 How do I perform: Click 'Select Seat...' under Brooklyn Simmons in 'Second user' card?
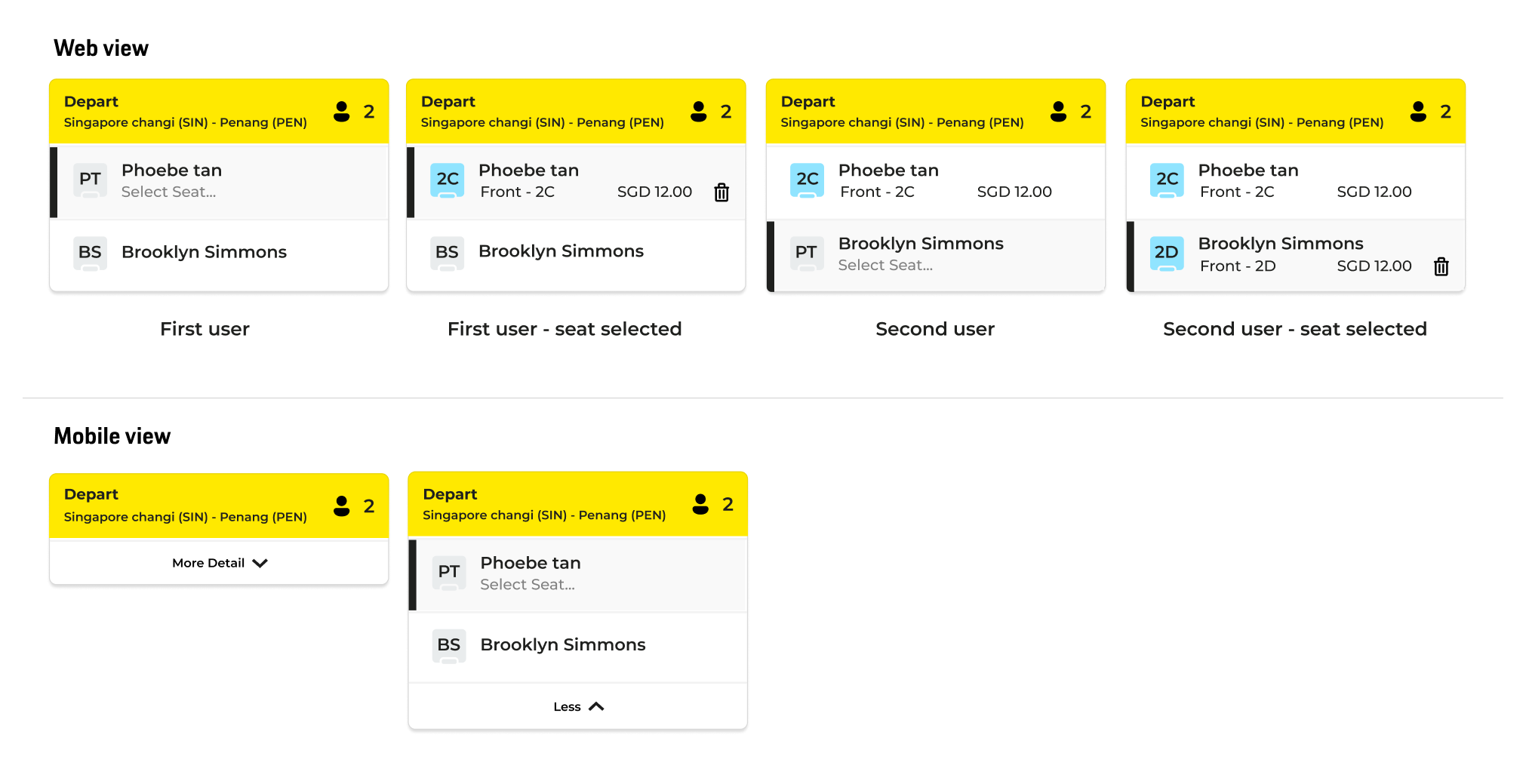(885, 266)
